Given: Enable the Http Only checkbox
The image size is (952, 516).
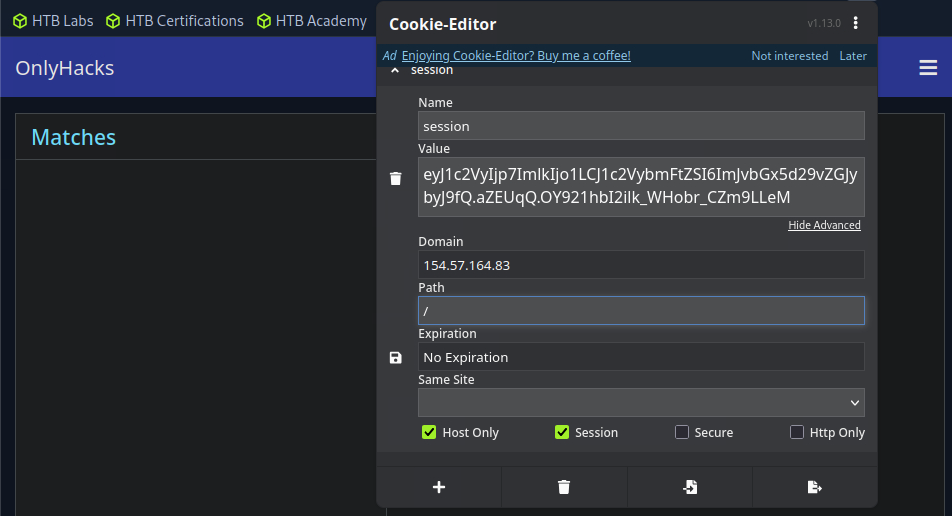Looking at the screenshot, I should click(x=797, y=433).
